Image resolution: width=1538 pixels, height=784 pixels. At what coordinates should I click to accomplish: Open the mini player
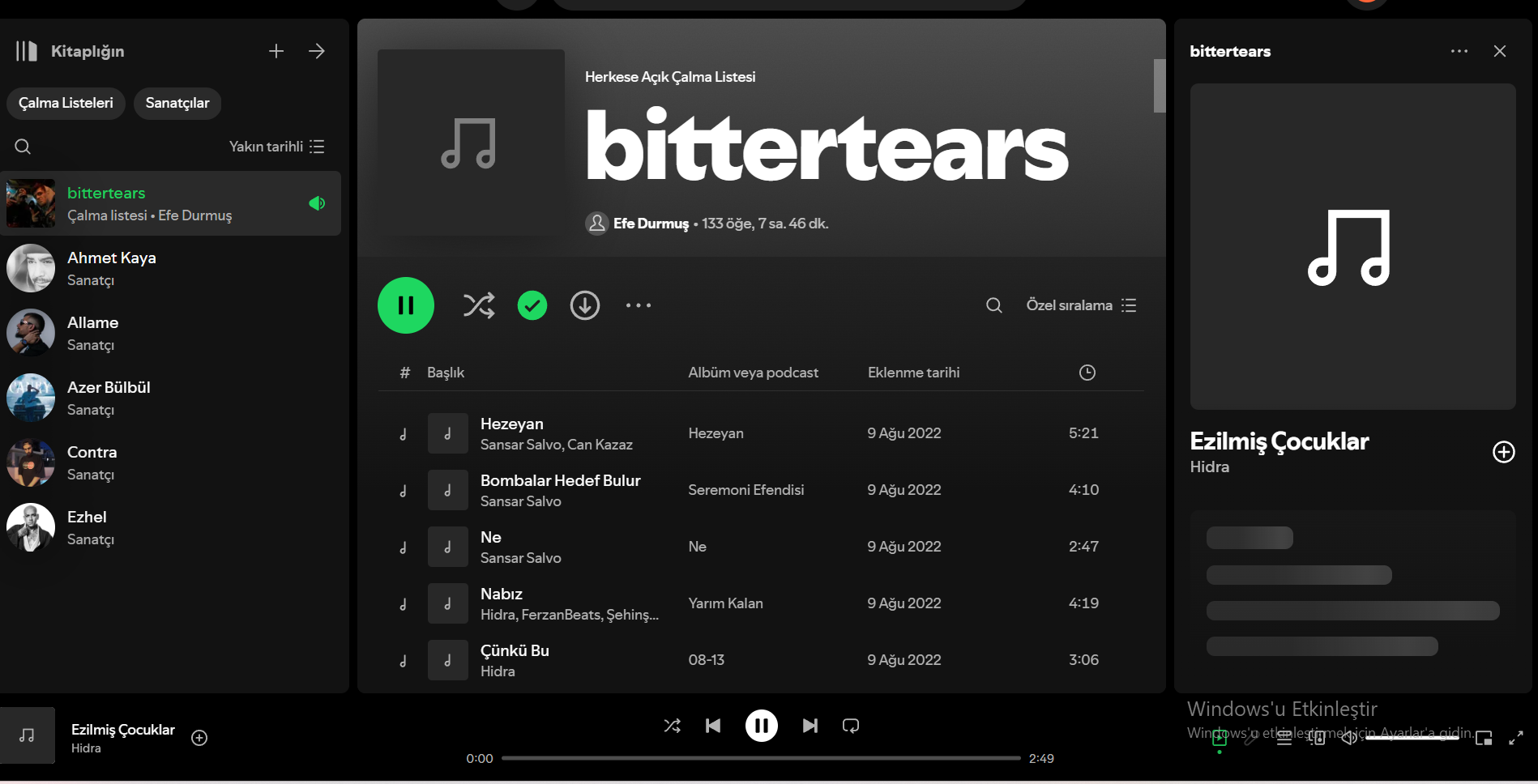click(1484, 737)
